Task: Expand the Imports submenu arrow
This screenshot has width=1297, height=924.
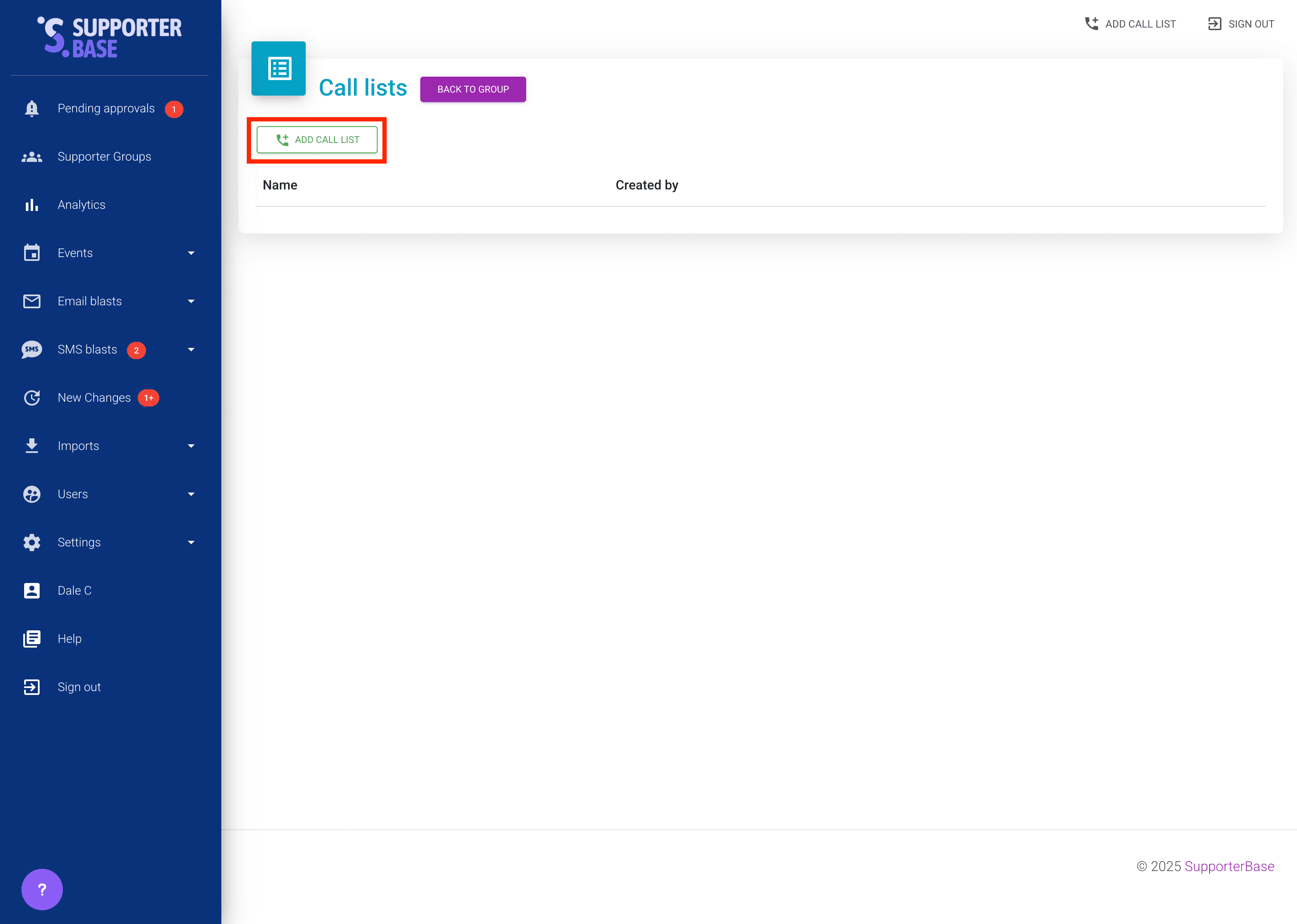Action: pyautogui.click(x=191, y=446)
